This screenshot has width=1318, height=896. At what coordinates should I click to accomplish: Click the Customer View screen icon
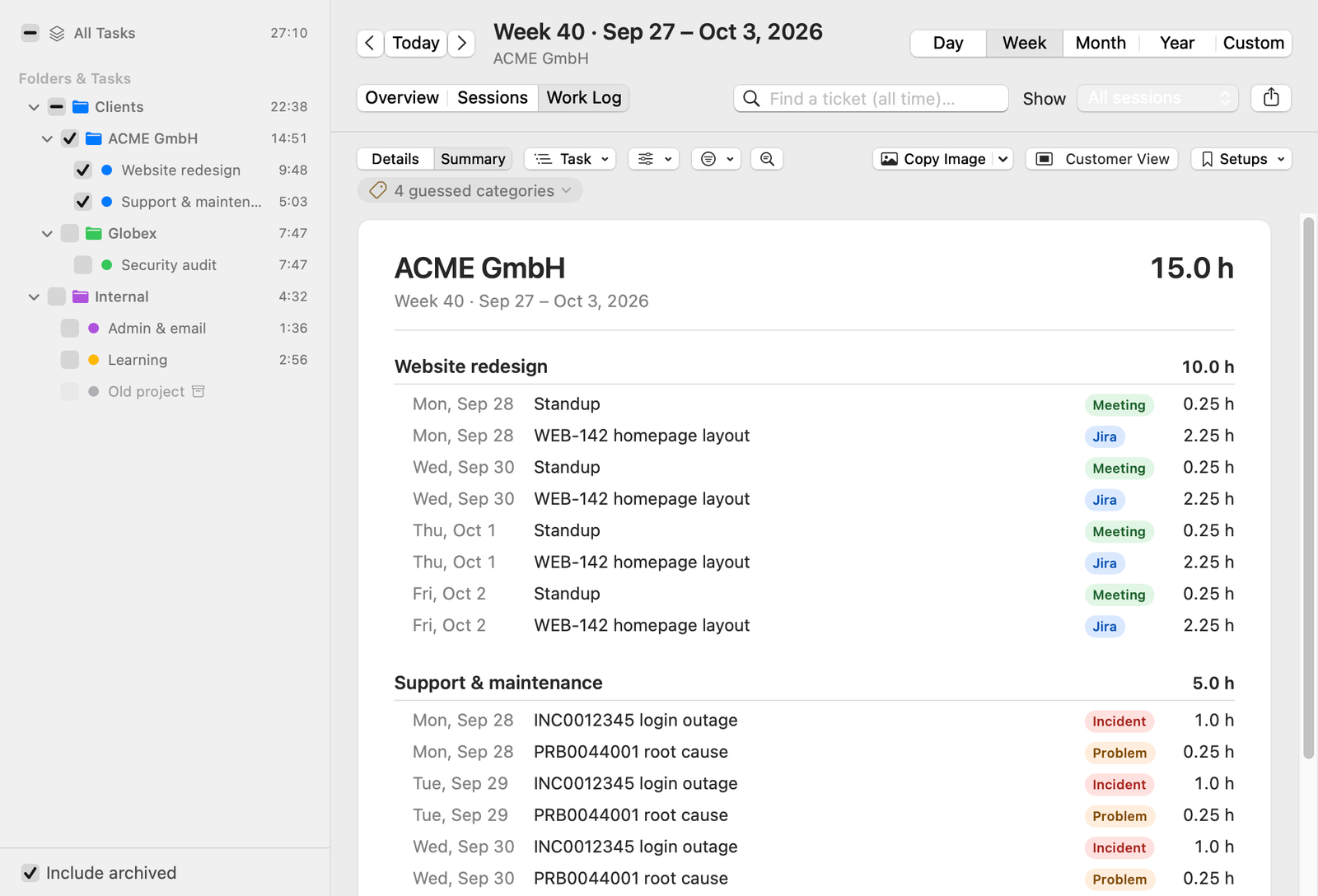tap(1045, 159)
